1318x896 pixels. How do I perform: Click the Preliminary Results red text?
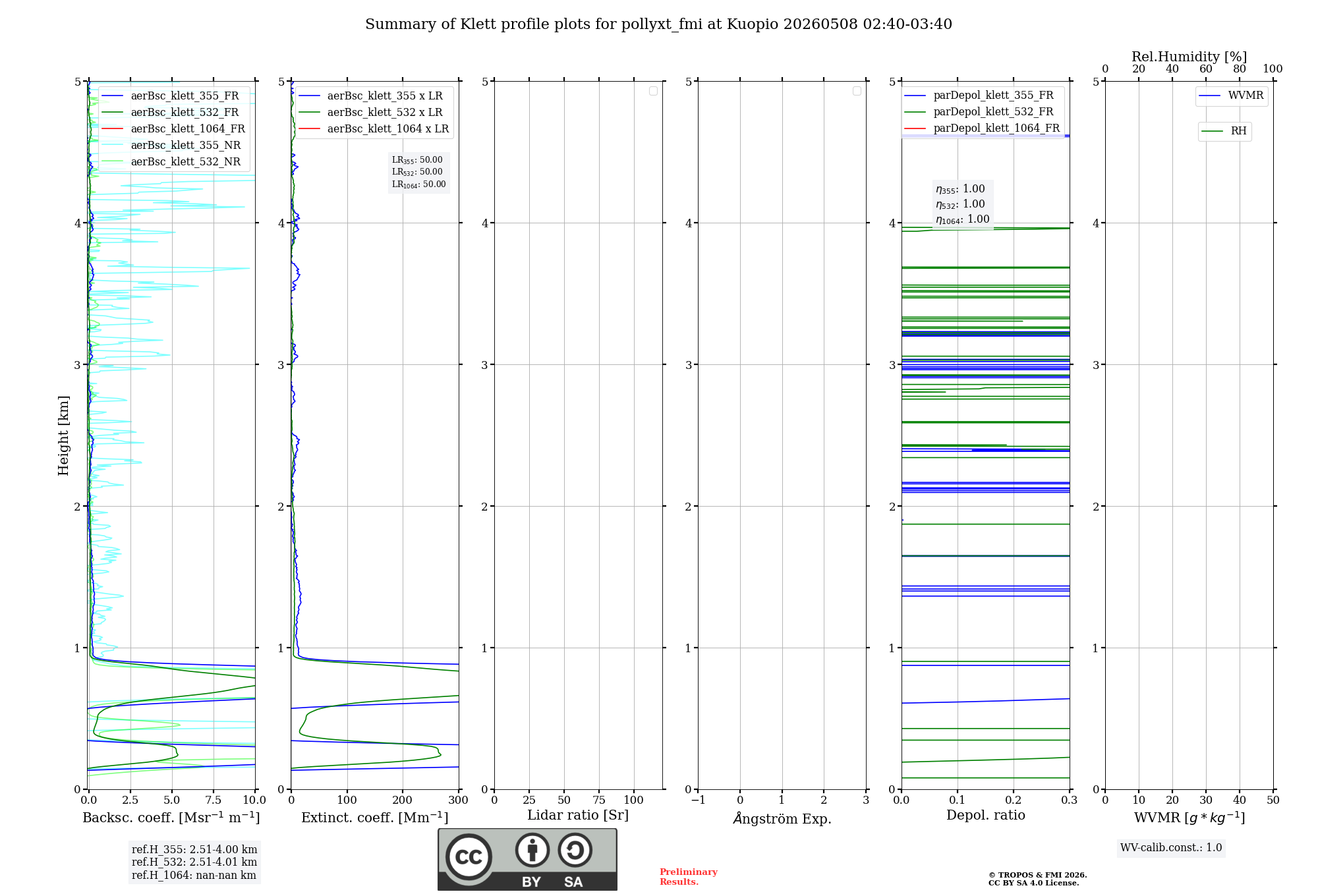click(x=689, y=877)
